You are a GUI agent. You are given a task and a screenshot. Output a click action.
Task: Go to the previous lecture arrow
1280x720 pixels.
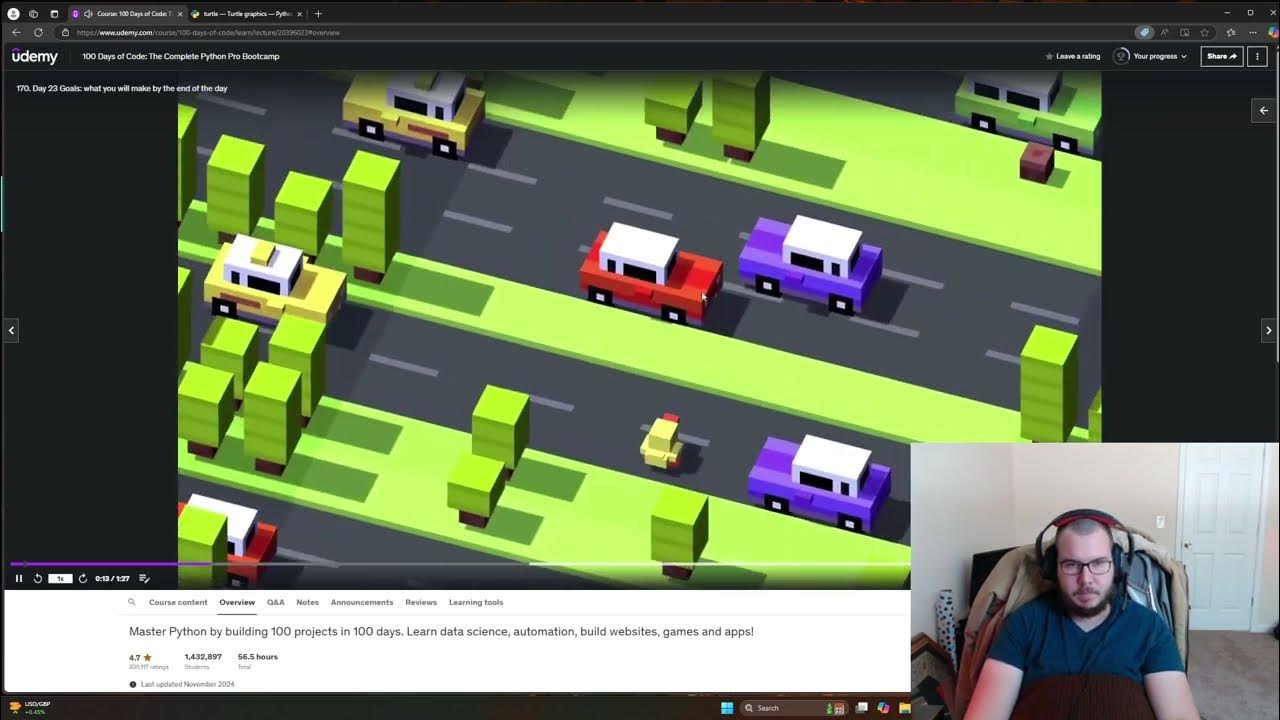(x=11, y=330)
